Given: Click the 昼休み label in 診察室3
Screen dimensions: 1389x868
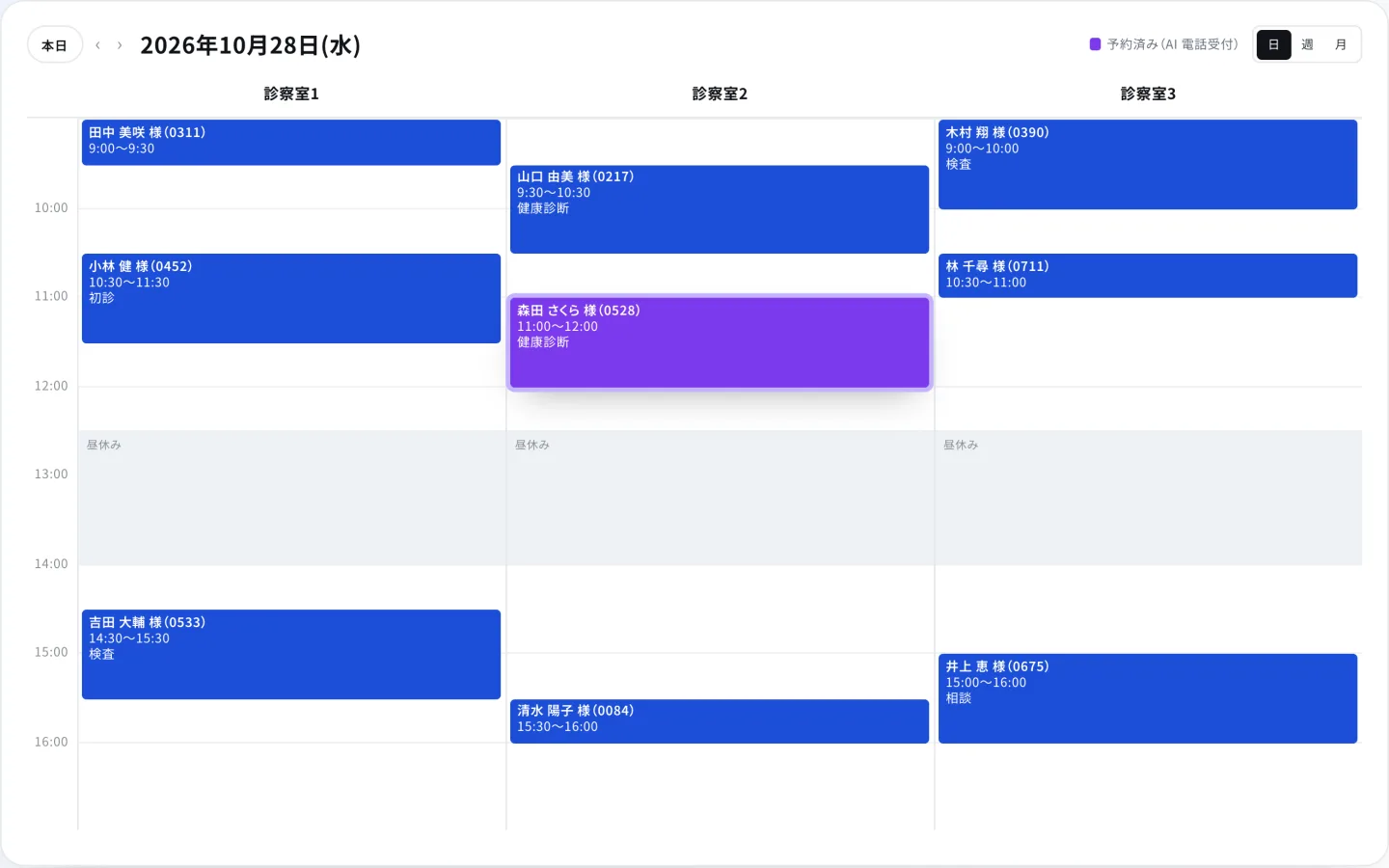Looking at the screenshot, I should [961, 445].
